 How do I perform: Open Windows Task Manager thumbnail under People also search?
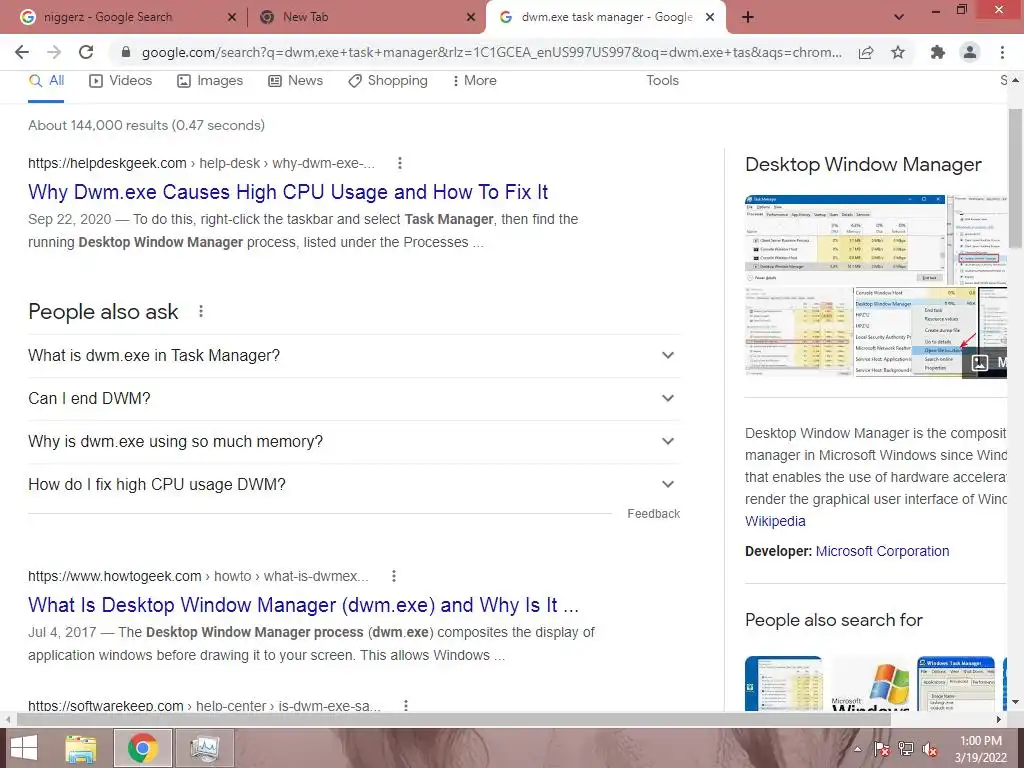[x=955, y=684]
